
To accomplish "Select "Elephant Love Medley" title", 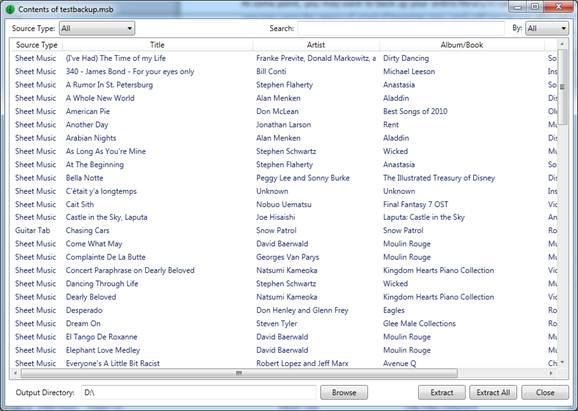I will tap(103, 350).
